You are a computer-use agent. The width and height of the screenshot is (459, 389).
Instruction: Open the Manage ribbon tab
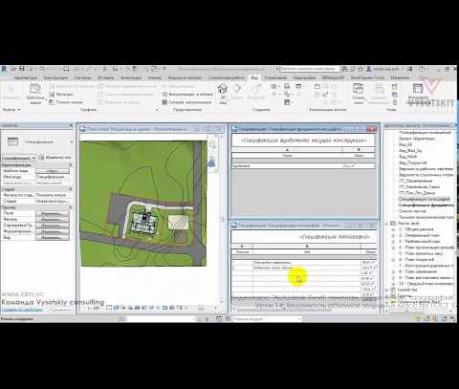tap(276, 78)
